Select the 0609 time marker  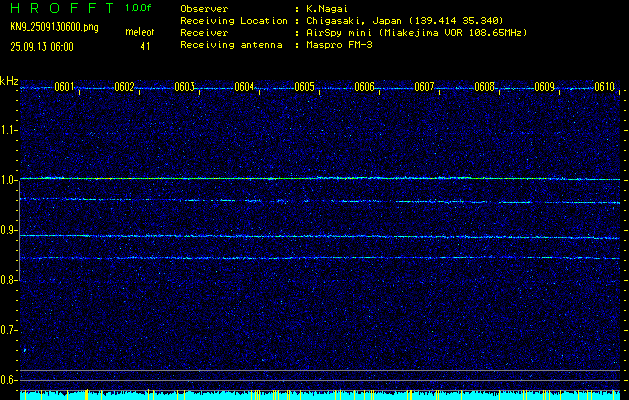click(545, 87)
